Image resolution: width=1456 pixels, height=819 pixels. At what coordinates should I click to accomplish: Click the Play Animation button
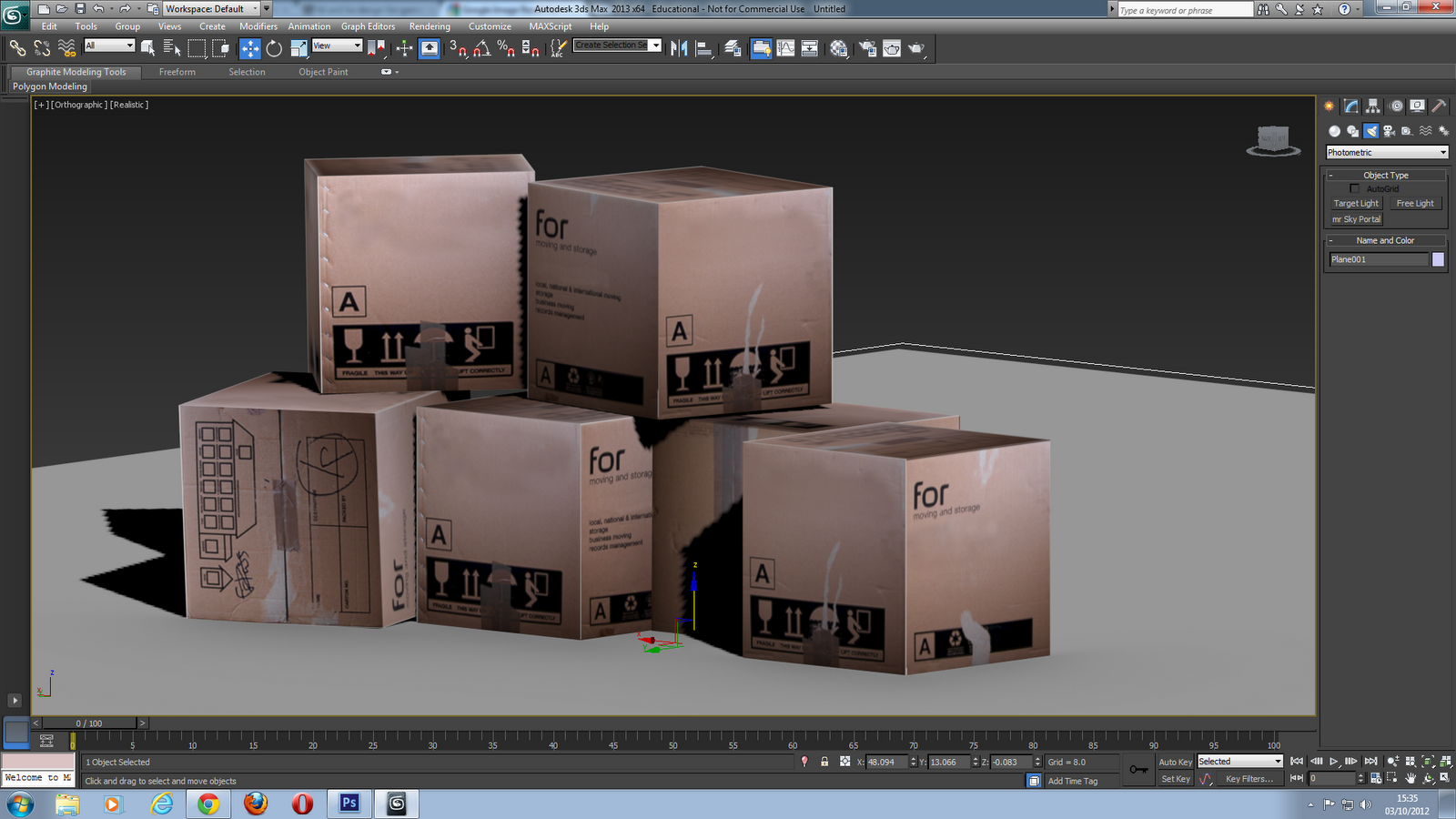click(x=1334, y=762)
